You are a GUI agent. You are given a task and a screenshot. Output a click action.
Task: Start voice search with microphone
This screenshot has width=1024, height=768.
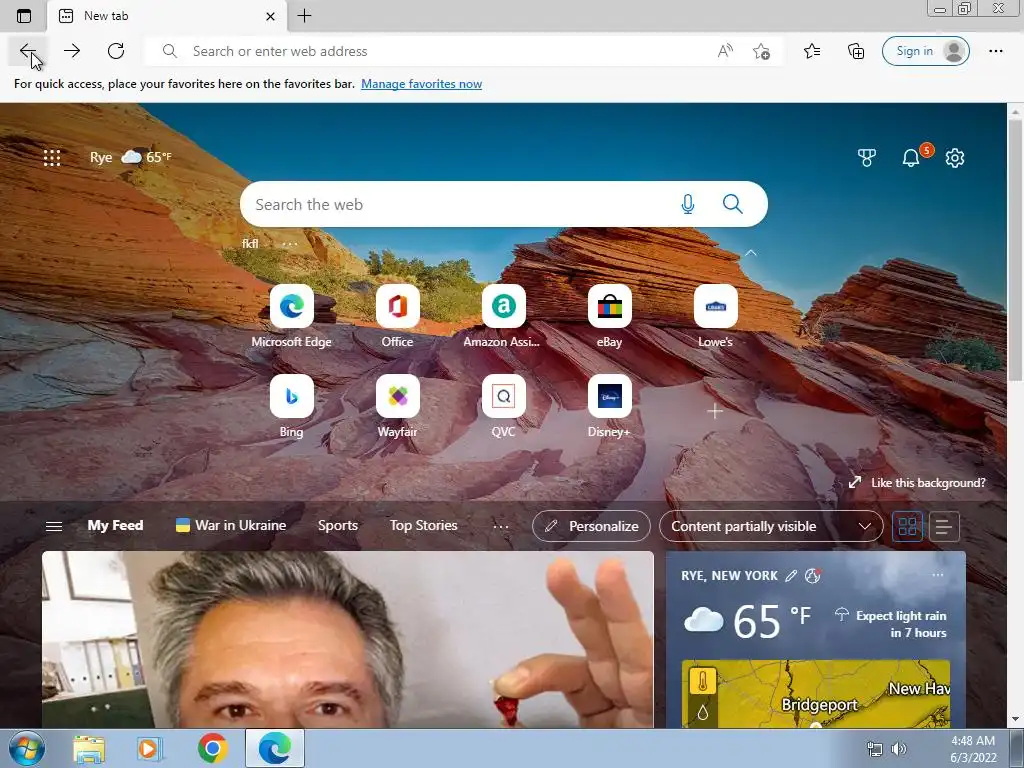pyautogui.click(x=688, y=204)
